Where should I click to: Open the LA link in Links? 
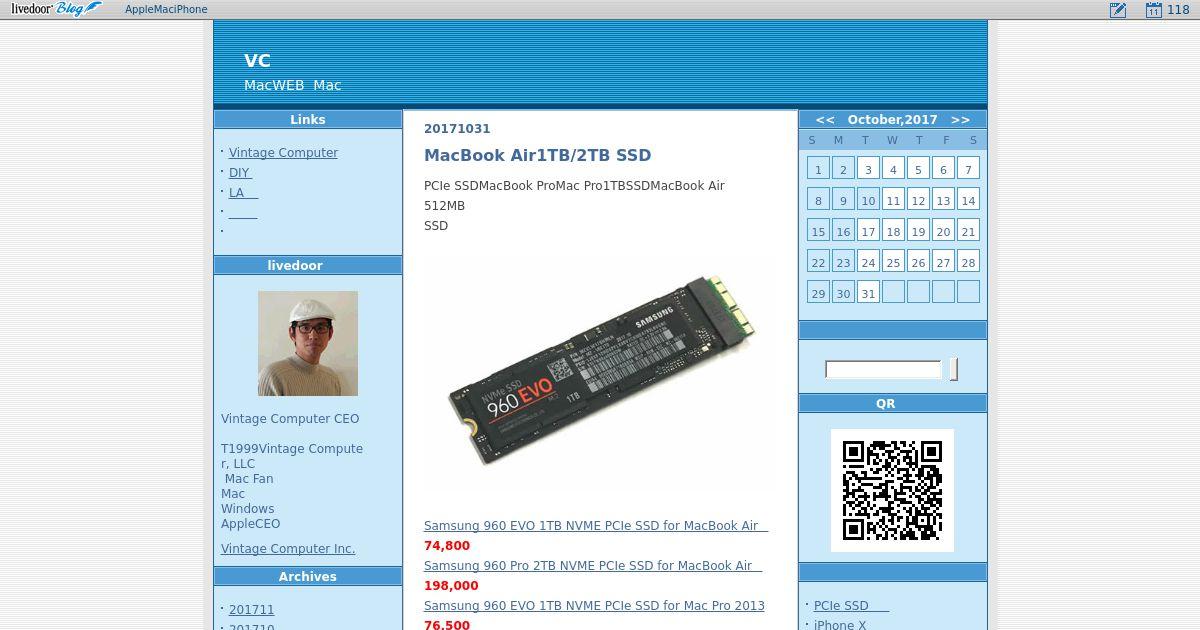coord(243,193)
